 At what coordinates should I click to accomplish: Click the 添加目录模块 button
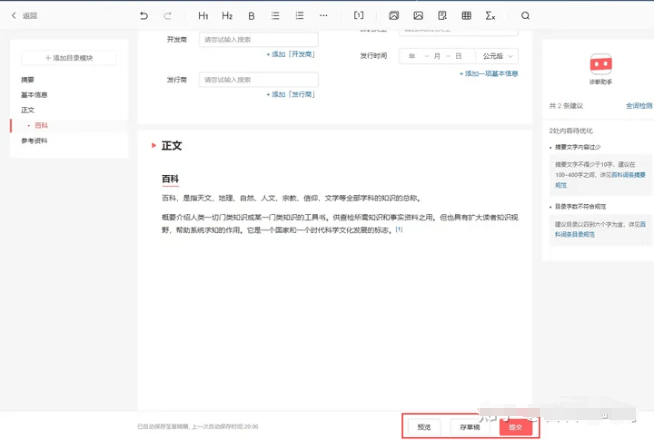[x=69, y=58]
